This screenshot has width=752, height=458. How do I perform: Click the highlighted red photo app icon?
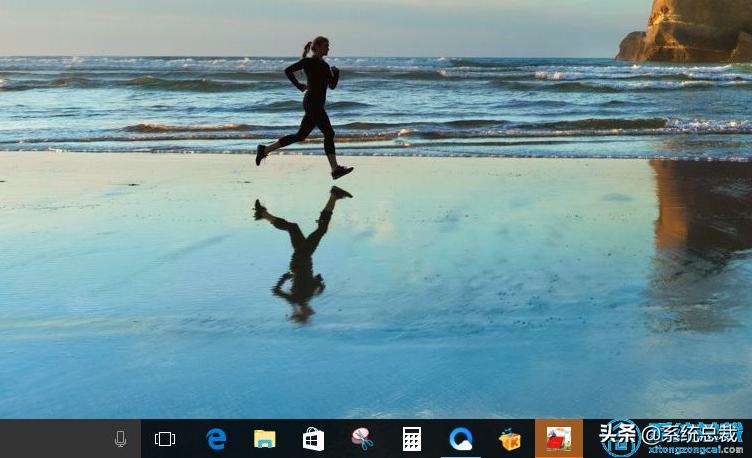[559, 439]
